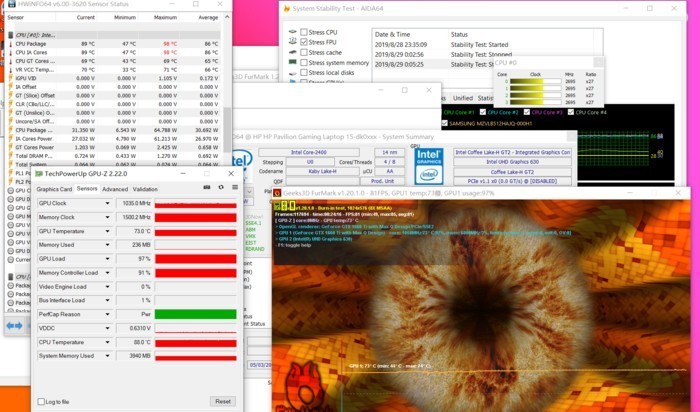The image size is (700, 412).
Task: Click the thermometer icon beside CPU Package
Action: (11, 44)
